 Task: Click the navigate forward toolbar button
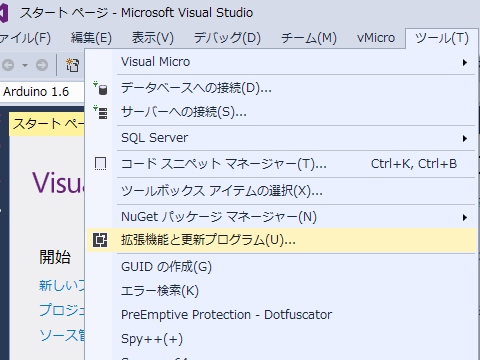tap(42, 65)
